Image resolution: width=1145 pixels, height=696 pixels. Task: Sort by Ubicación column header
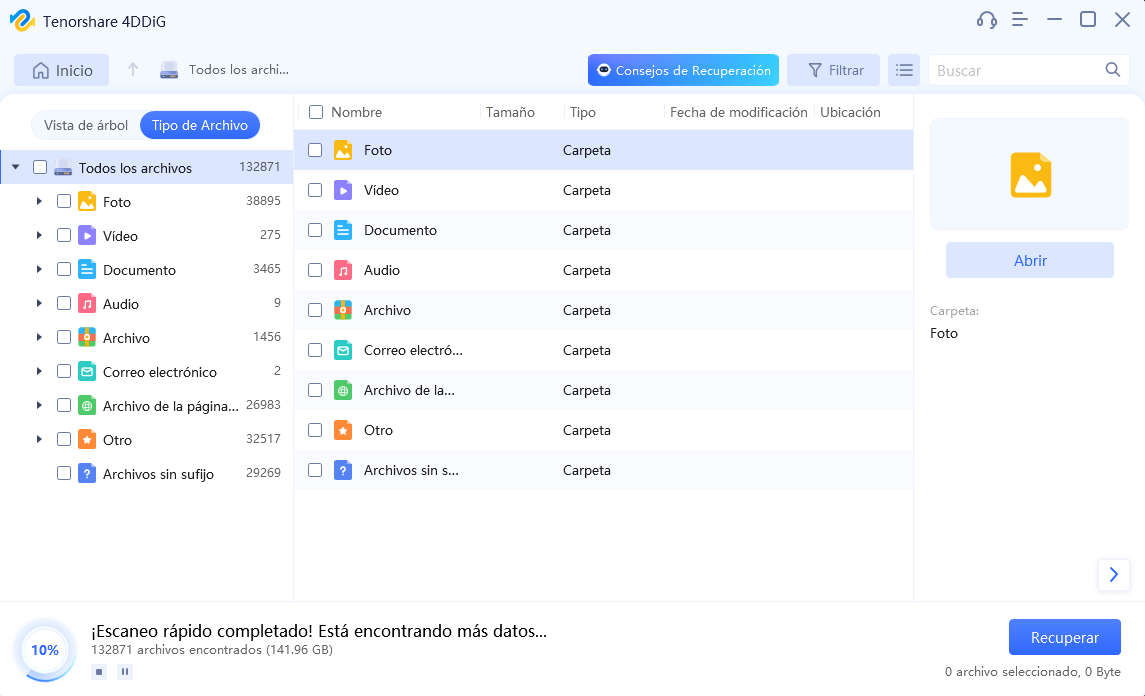click(850, 112)
